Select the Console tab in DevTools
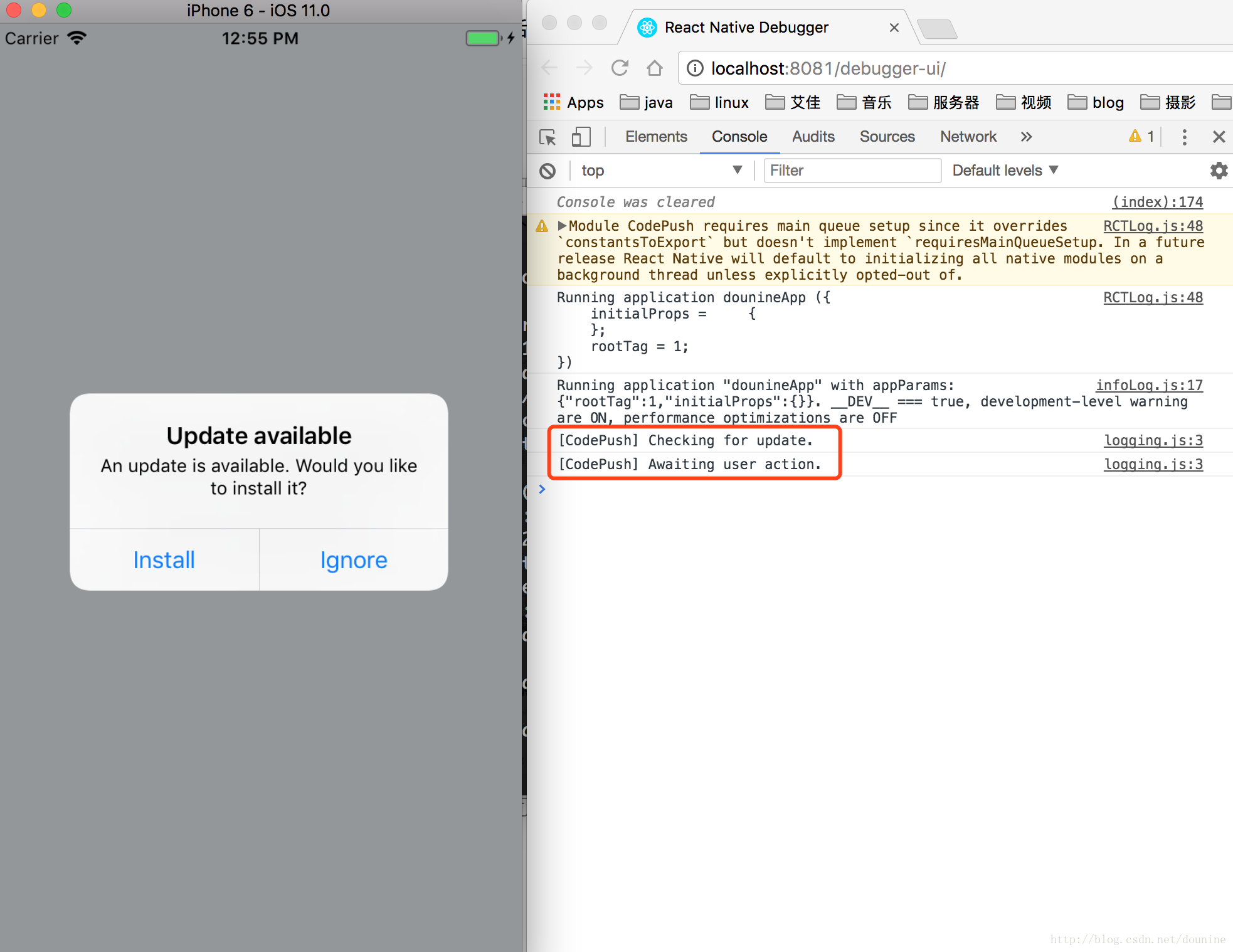 739,137
